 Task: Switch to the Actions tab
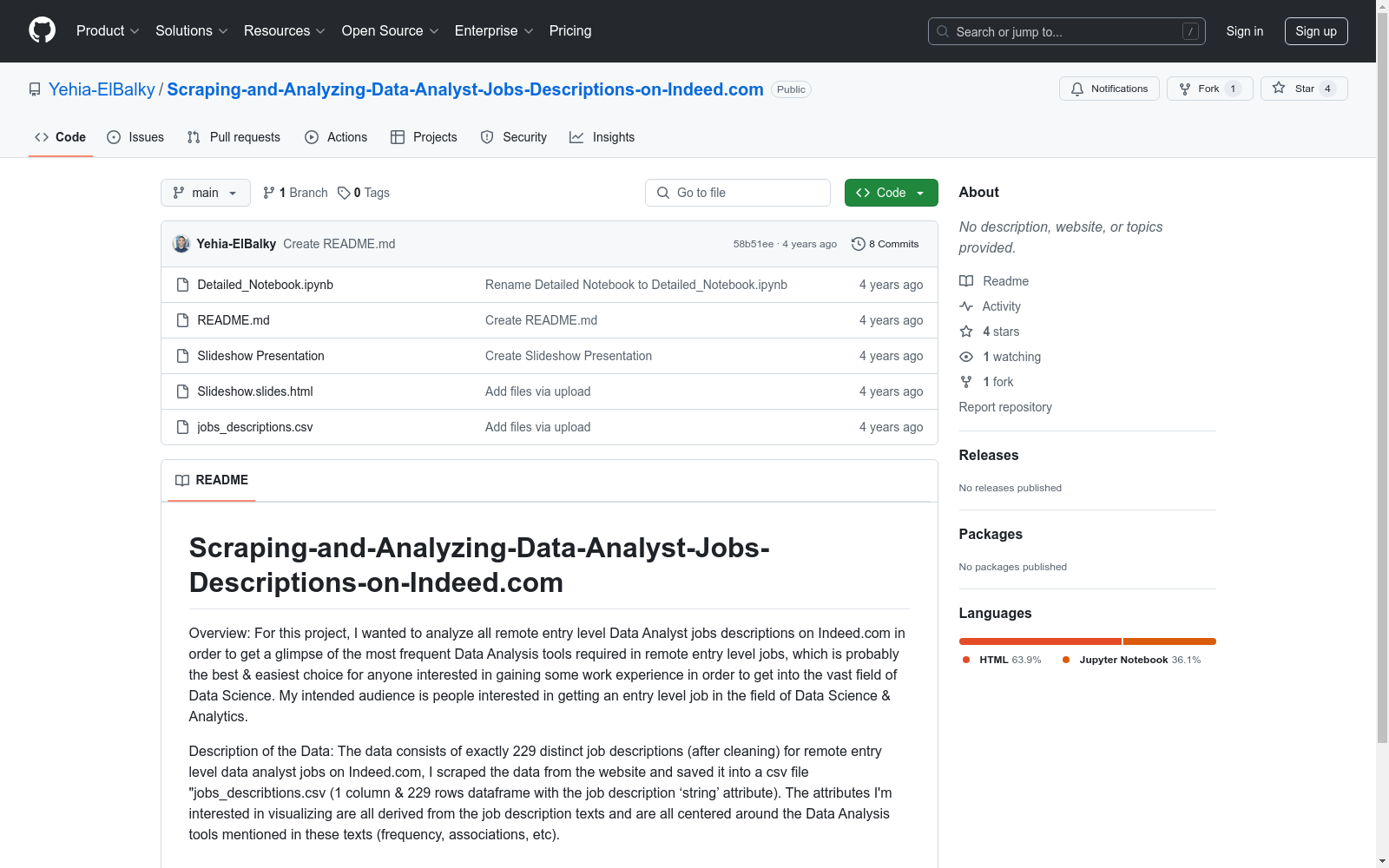tap(336, 137)
